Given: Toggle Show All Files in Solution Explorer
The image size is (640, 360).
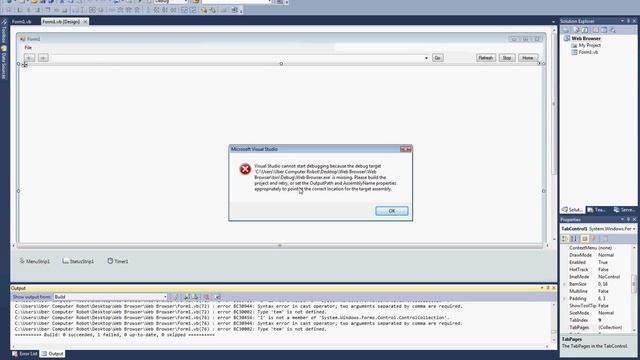Looking at the screenshot, I should (x=576, y=30).
